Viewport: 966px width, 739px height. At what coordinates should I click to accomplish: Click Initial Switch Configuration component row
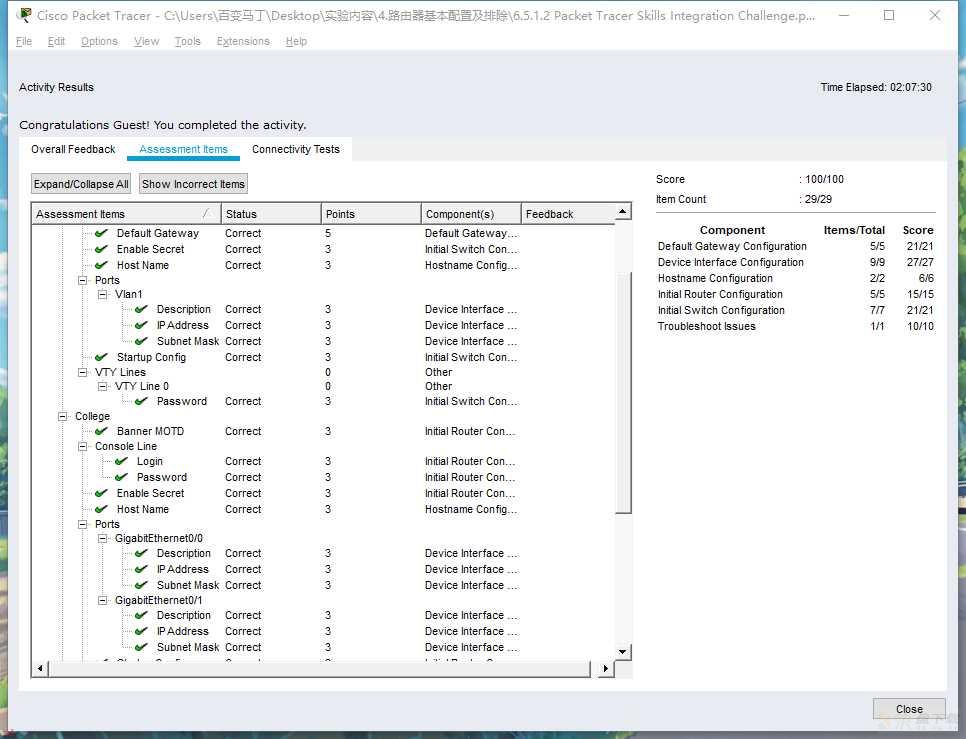tap(795, 310)
